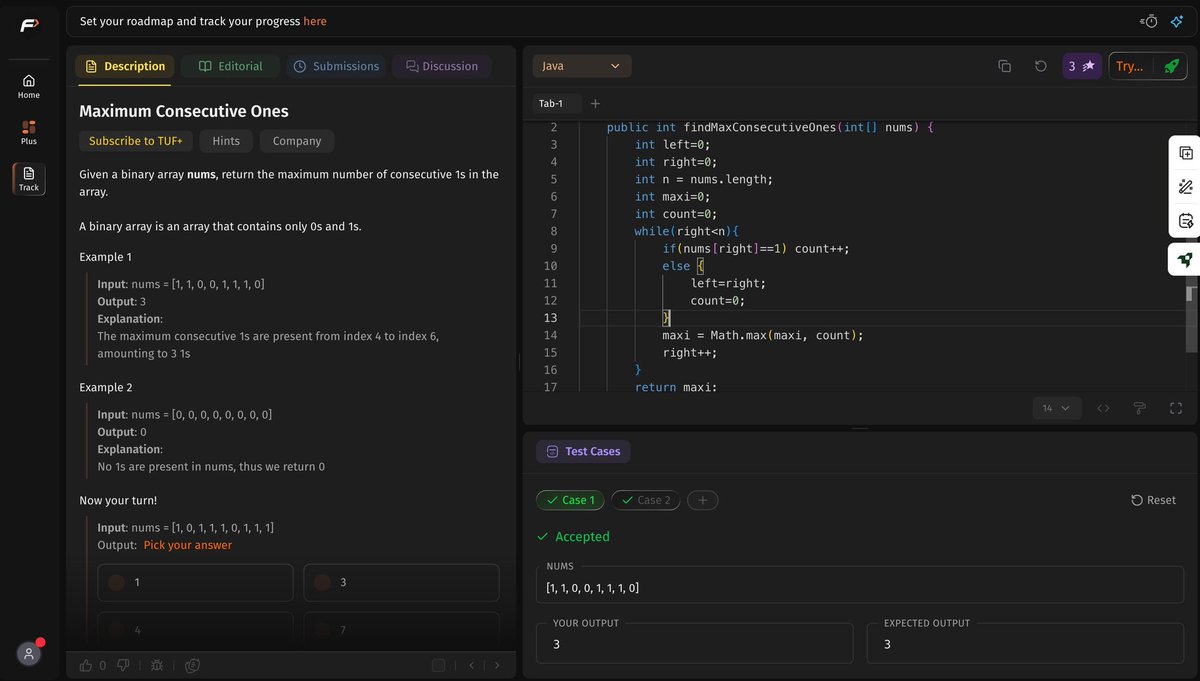Click the TUF logo in top-left corner
The image size is (1200, 681).
[x=28, y=25]
